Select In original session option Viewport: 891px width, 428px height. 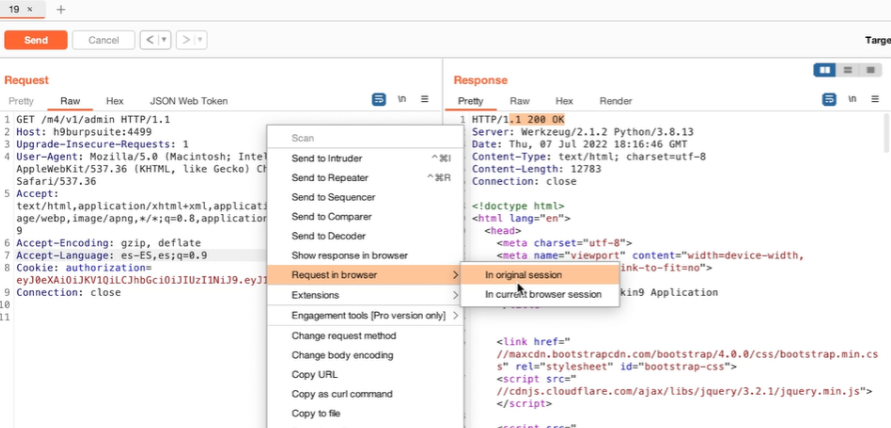click(x=540, y=275)
